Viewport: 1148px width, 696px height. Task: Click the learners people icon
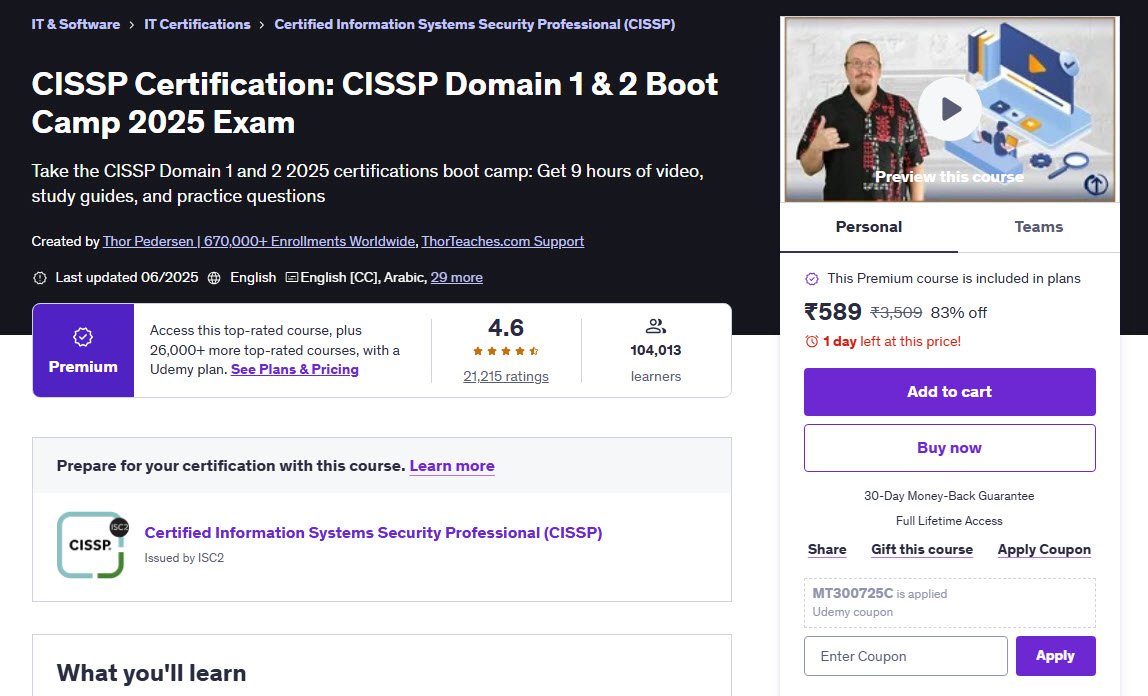click(655, 326)
